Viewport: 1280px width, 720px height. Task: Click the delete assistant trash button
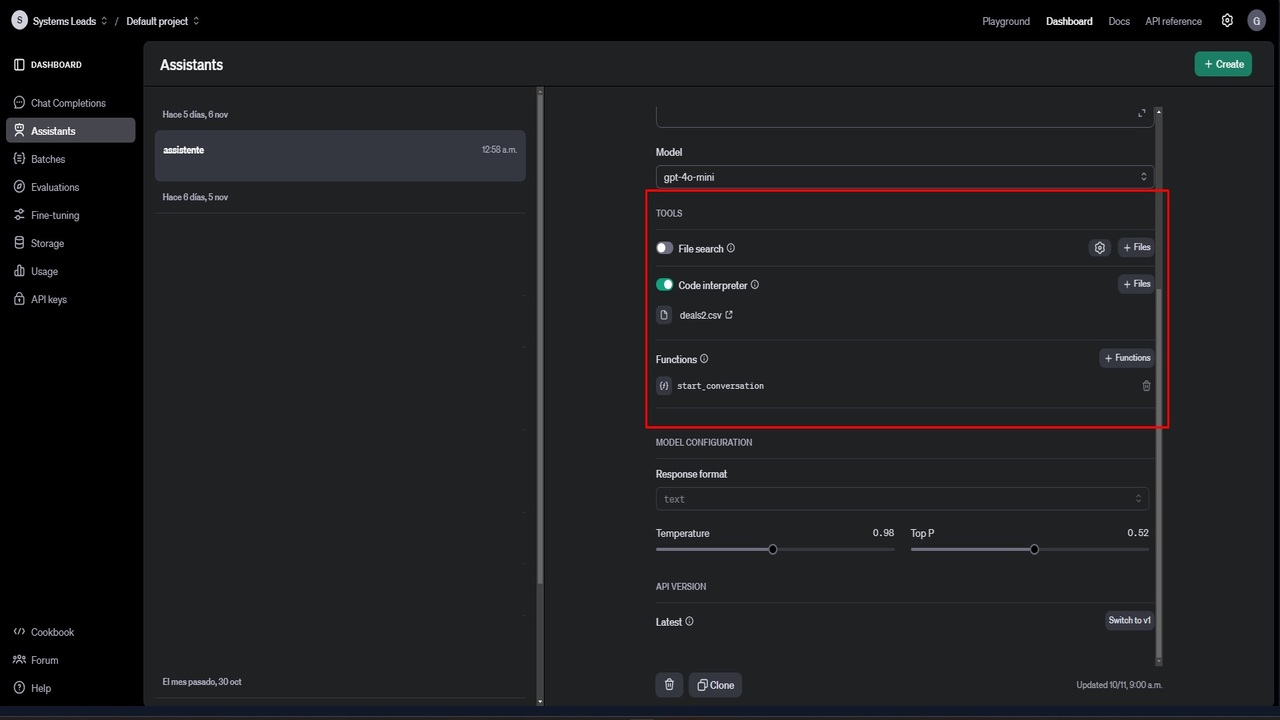point(669,685)
